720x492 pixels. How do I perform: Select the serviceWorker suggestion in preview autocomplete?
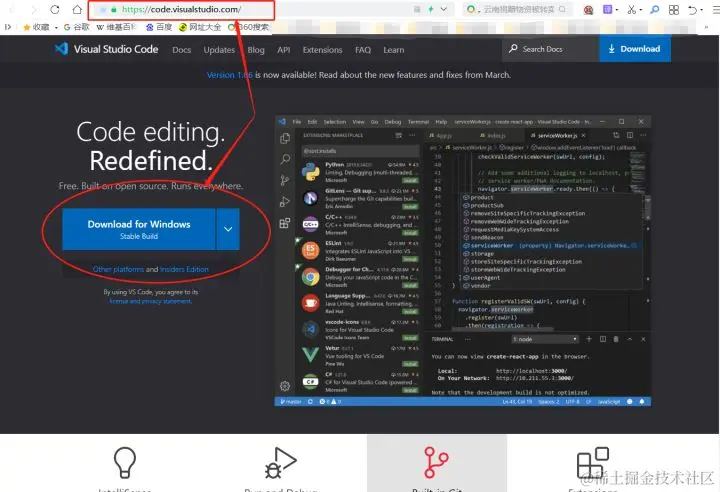point(550,246)
